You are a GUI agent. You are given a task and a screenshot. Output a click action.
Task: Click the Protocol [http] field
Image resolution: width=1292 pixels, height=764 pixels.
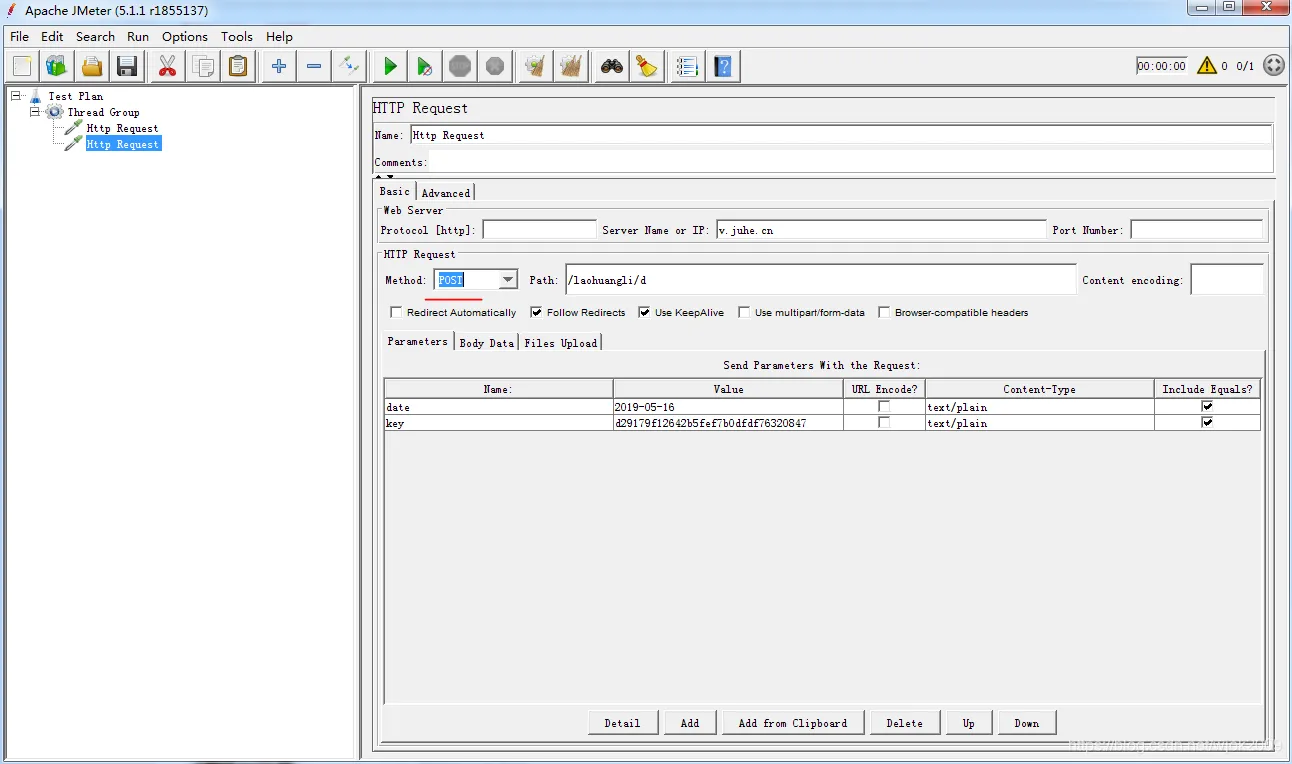(539, 230)
